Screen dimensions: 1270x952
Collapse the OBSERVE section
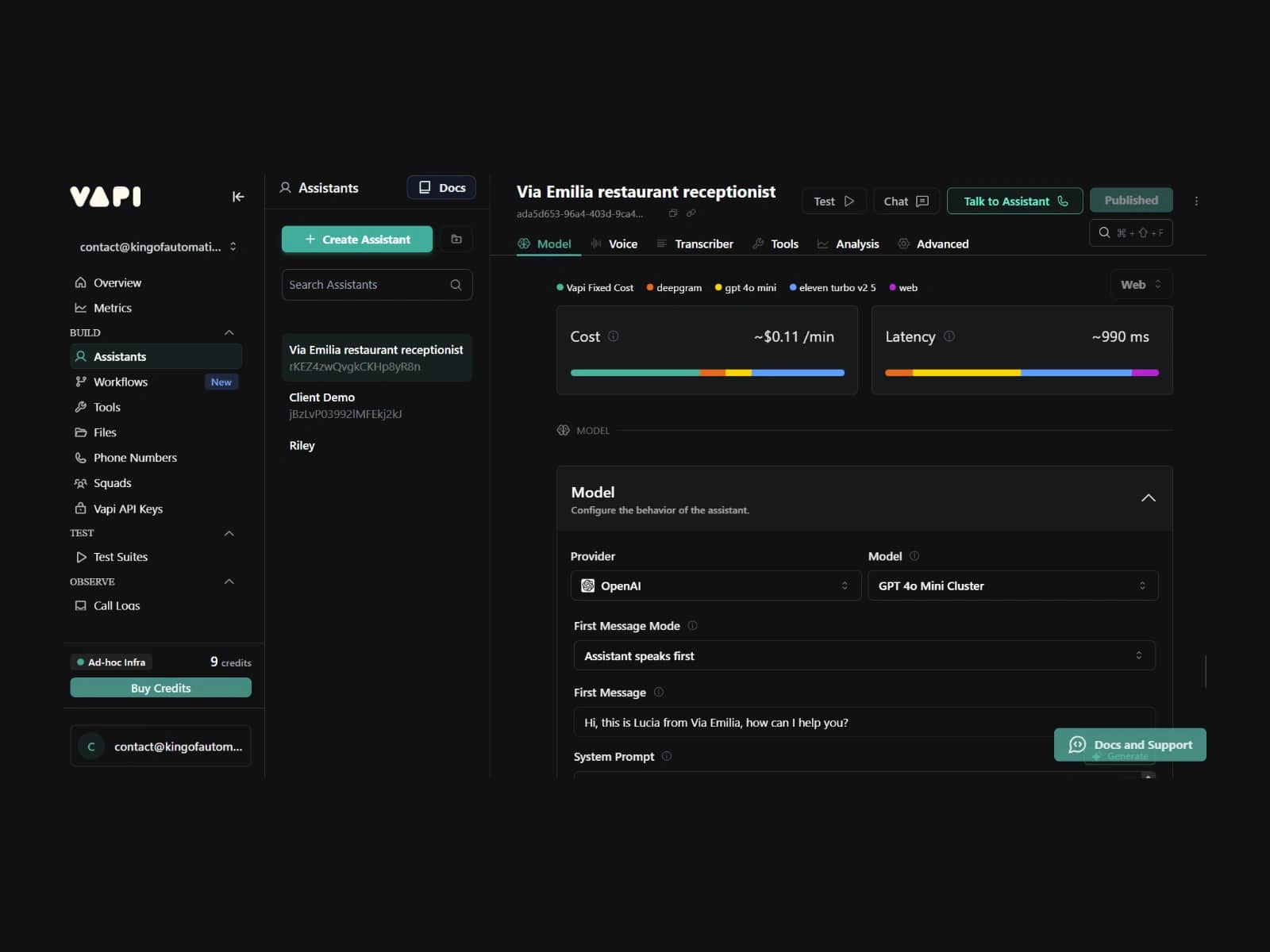(229, 582)
